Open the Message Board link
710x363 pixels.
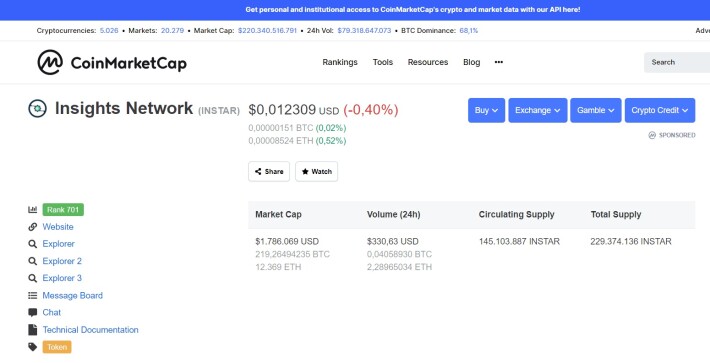72,296
